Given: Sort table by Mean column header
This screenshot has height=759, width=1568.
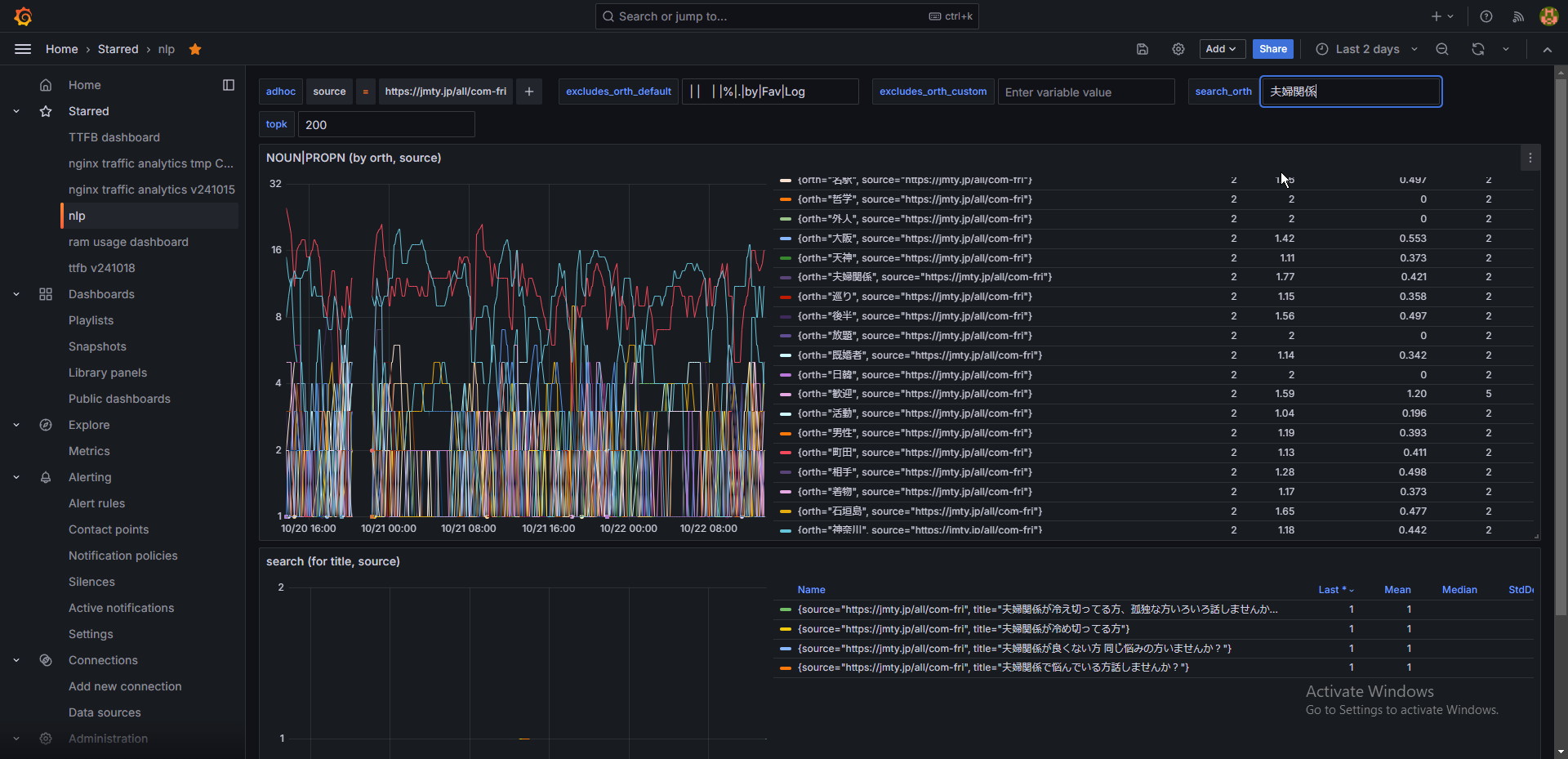Looking at the screenshot, I should pos(1397,590).
